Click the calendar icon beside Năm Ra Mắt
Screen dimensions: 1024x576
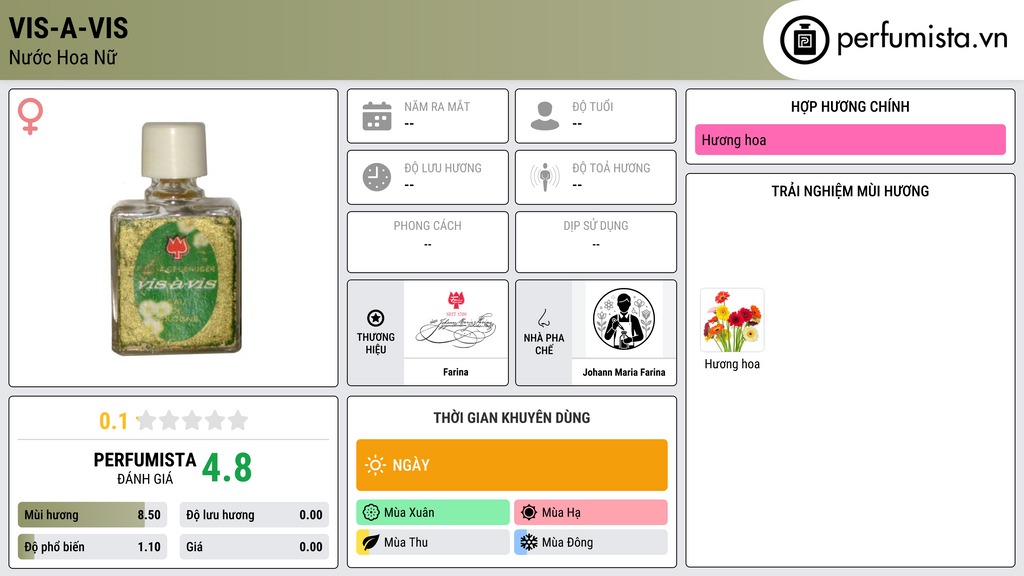377,116
